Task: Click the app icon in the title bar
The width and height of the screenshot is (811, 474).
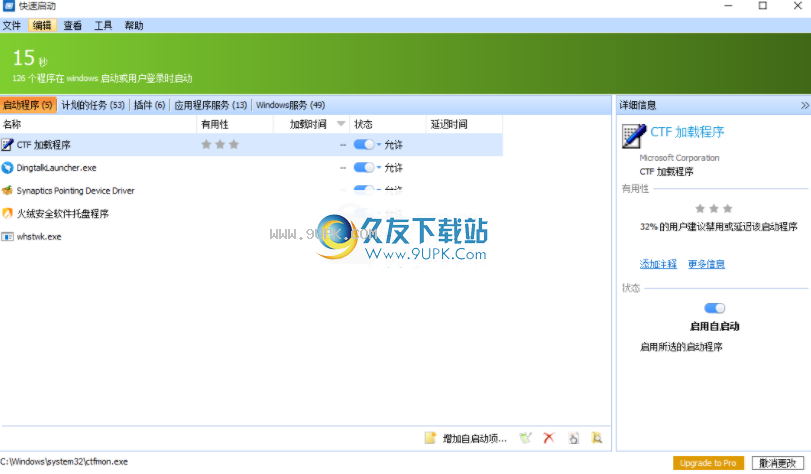Action: click(8, 6)
